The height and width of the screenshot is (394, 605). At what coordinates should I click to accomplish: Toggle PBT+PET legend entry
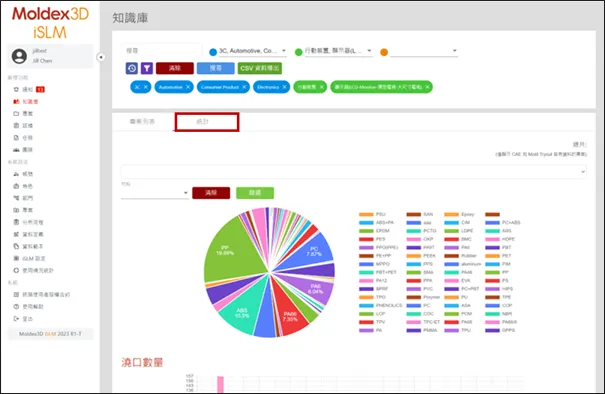pyautogui.click(x=378, y=272)
